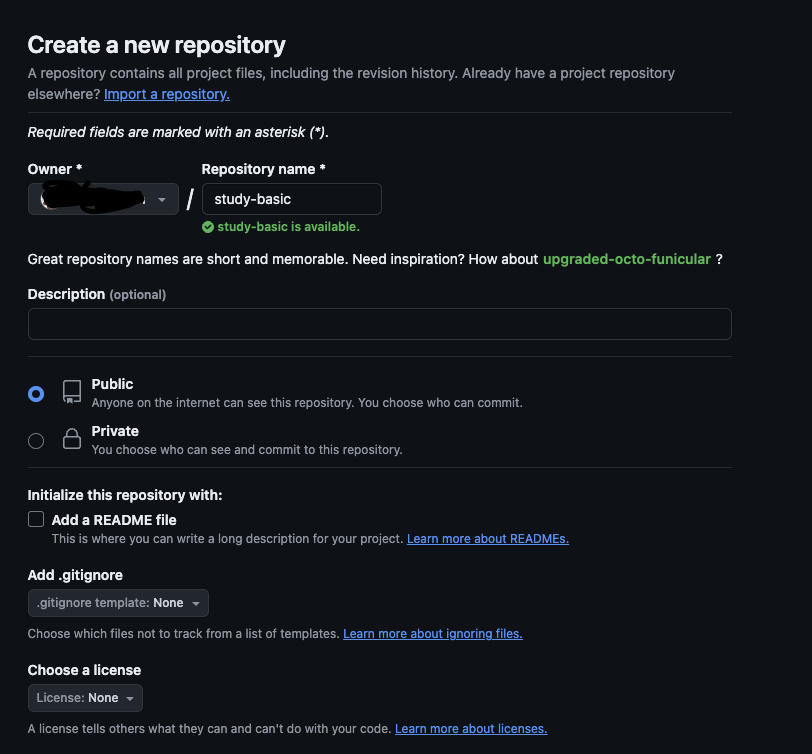
Task: Click the Repository name input field
Action: tap(292, 199)
